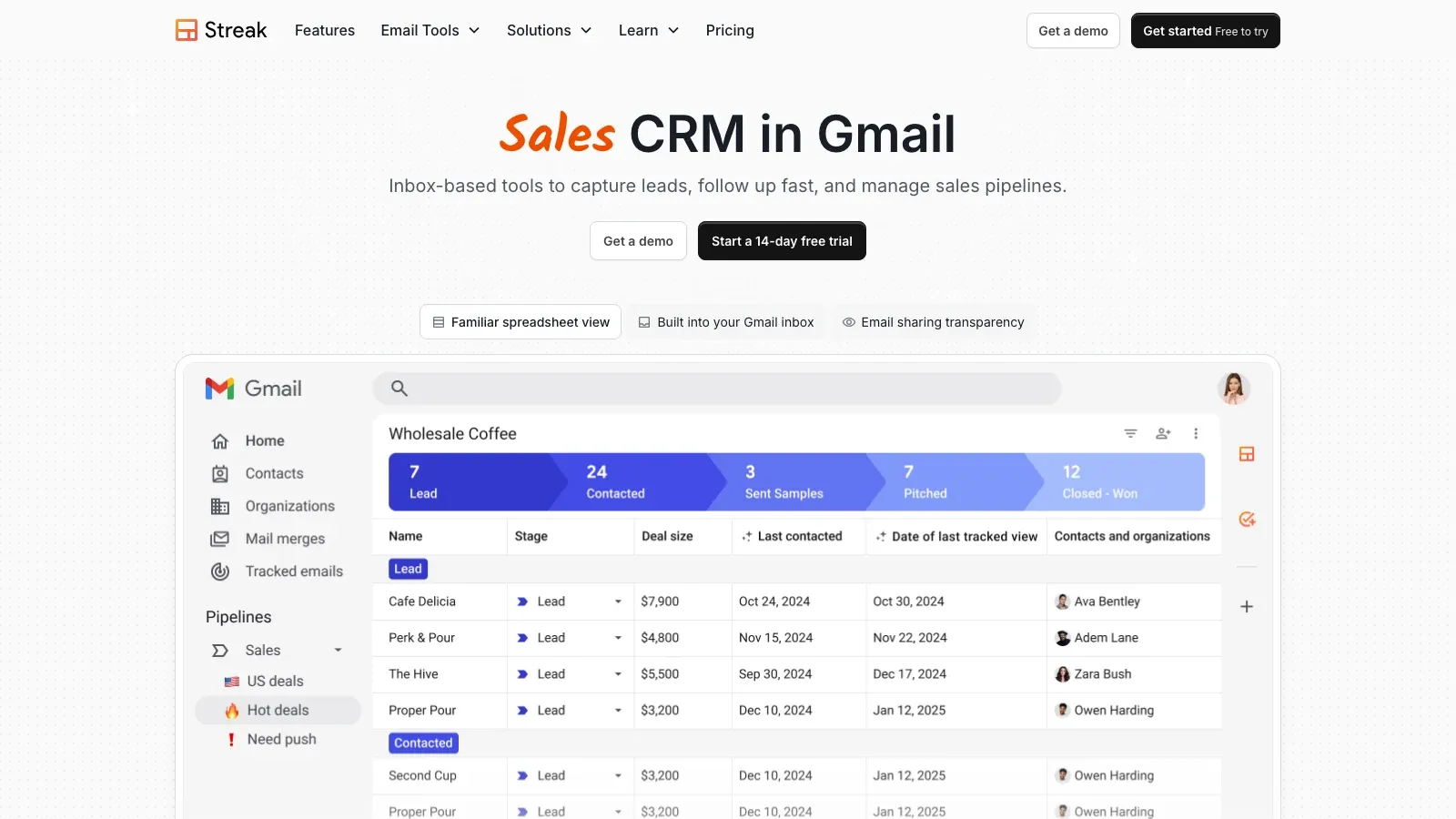1456x819 pixels.
Task: Click the search magnifier icon
Action: pos(399,389)
